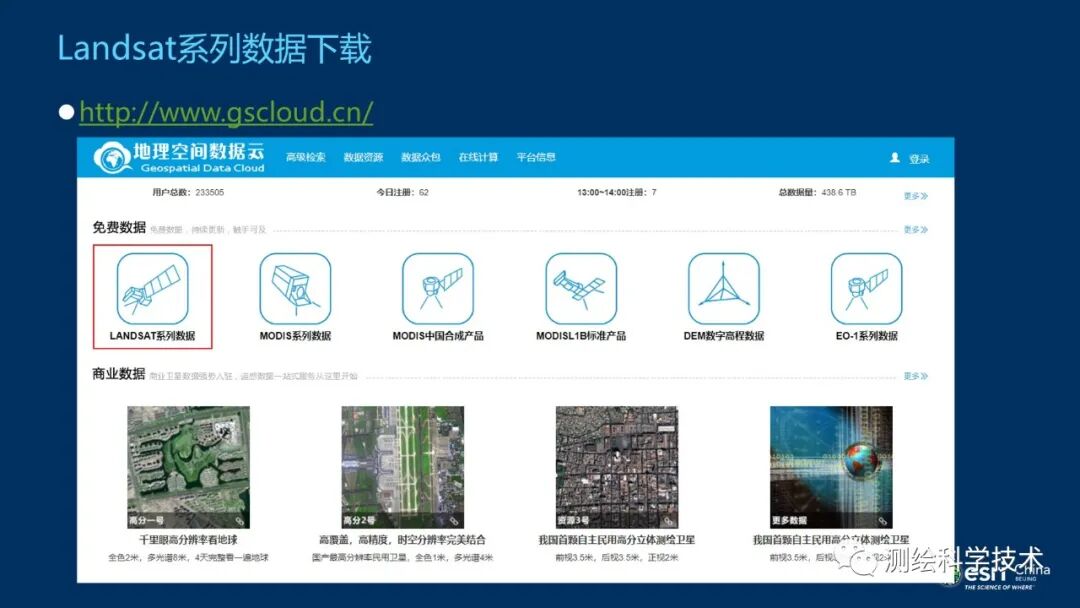The height and width of the screenshot is (608, 1080).
Task: Open the 更多数据 globe thumbnail
Action: click(x=831, y=467)
